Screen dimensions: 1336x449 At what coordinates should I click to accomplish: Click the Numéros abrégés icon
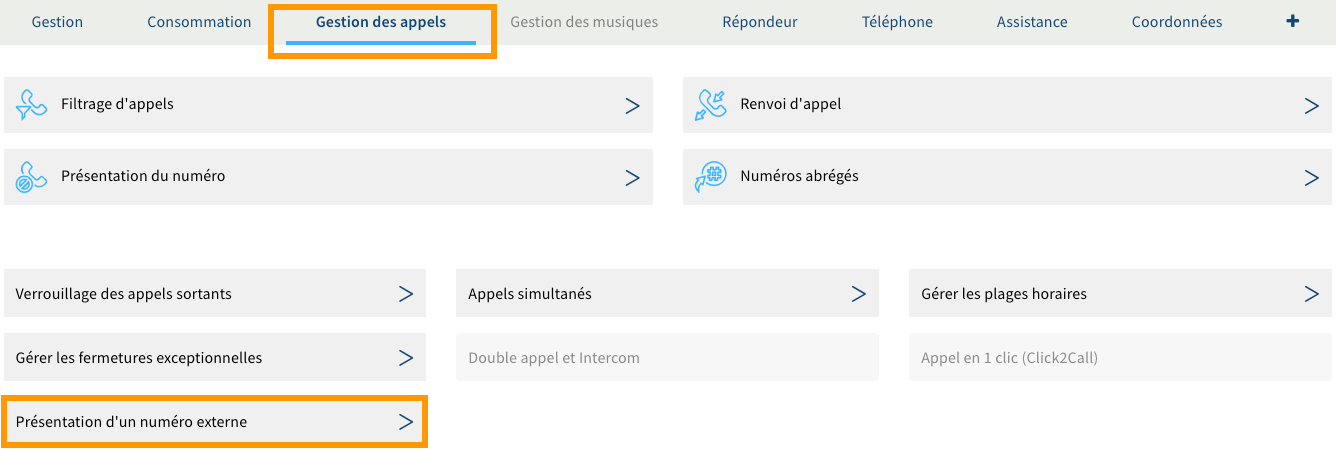tap(711, 177)
